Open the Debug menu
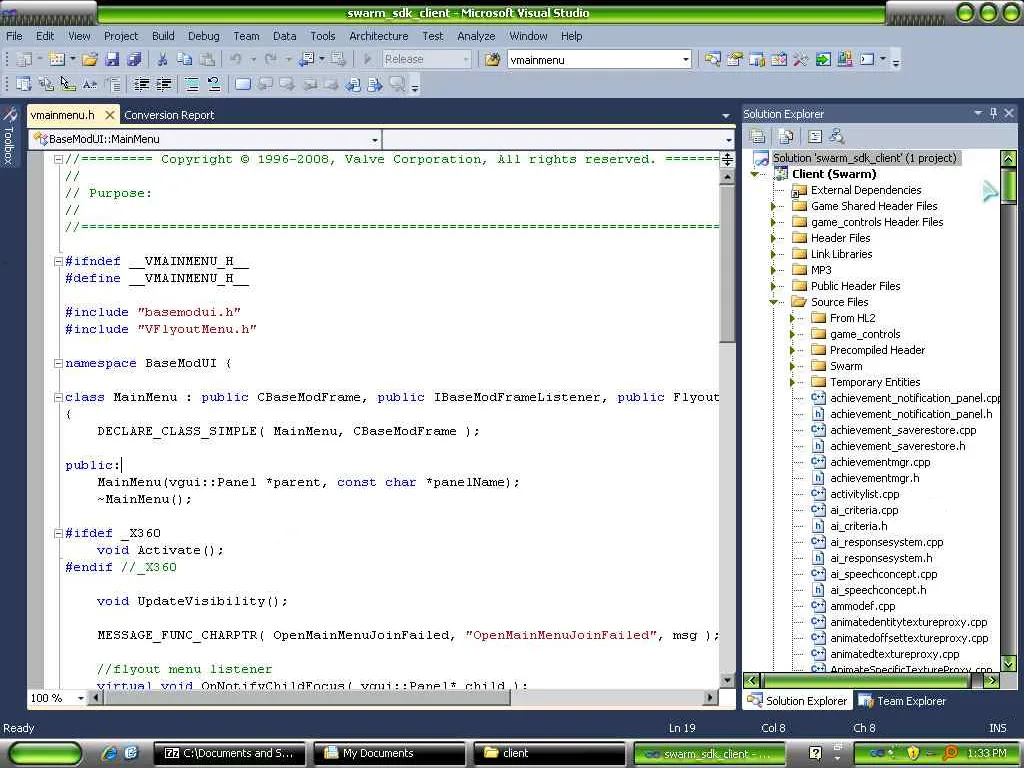 click(204, 36)
